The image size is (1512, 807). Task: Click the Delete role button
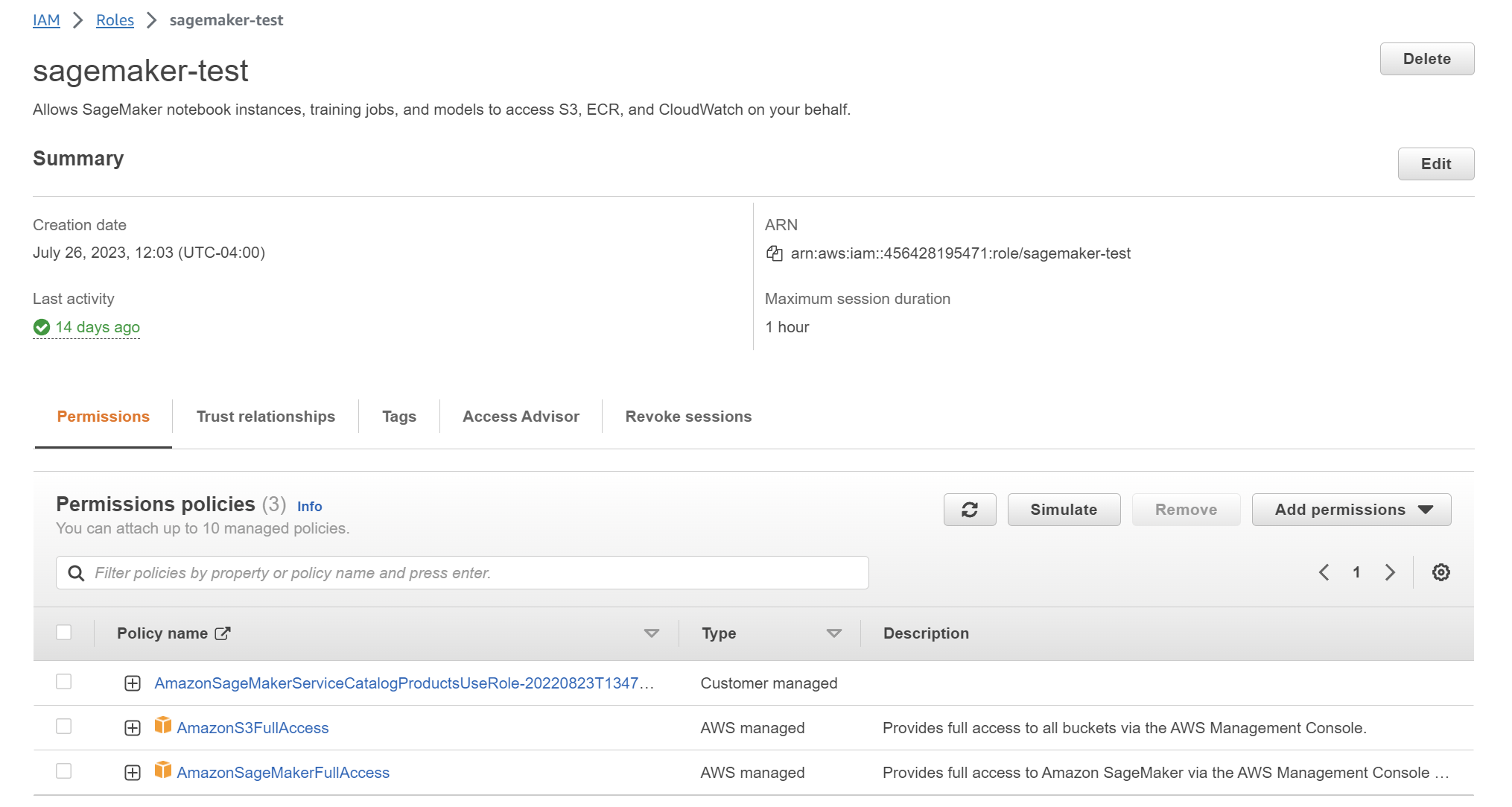point(1426,59)
